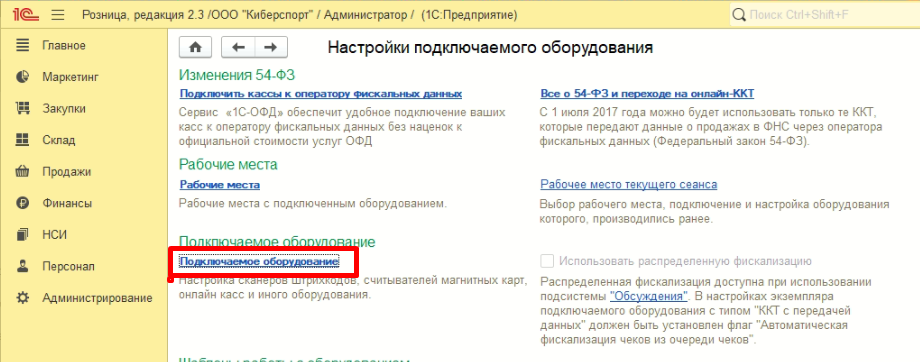Click the Главное section icon
Screen dimensions: 920x362
[x=23, y=45]
